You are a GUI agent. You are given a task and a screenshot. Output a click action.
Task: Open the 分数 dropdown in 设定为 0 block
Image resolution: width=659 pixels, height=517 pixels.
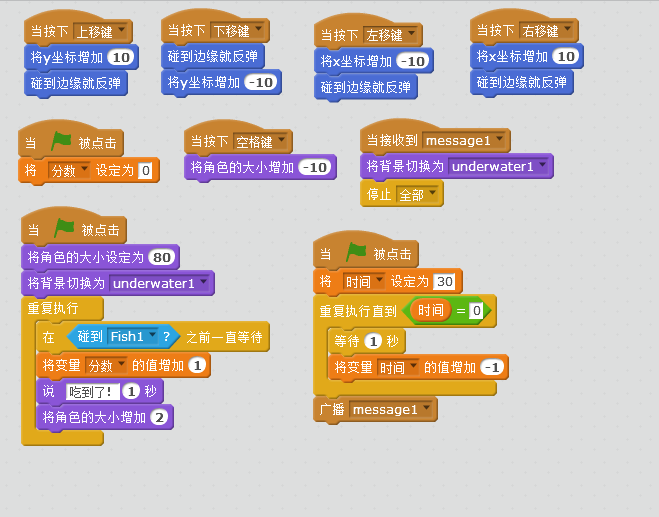click(69, 171)
